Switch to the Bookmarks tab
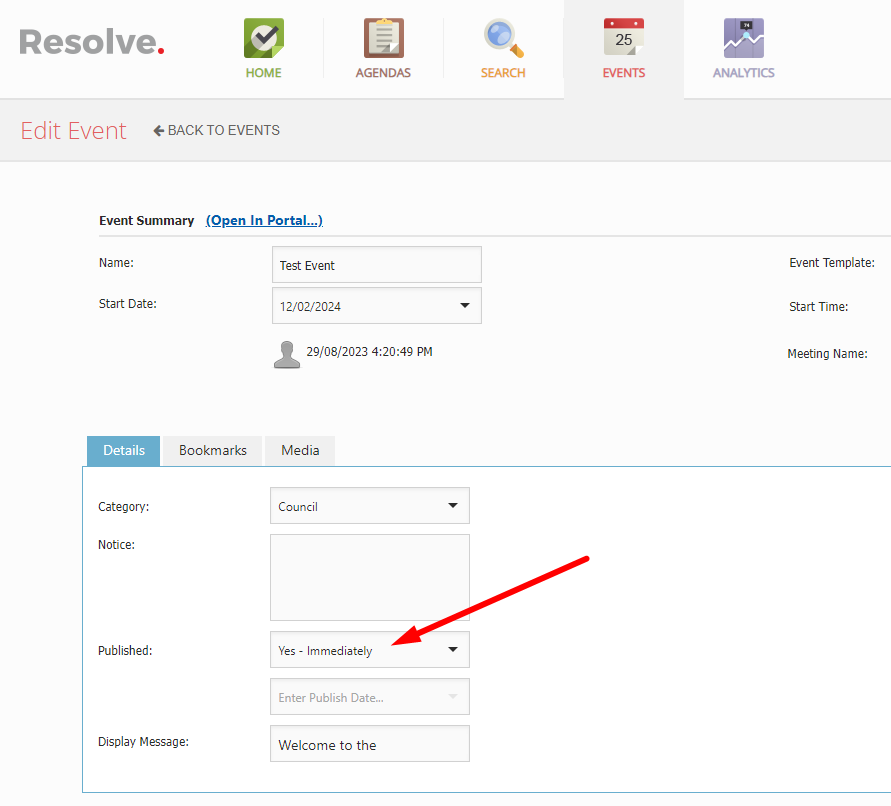891x806 pixels. (211, 450)
